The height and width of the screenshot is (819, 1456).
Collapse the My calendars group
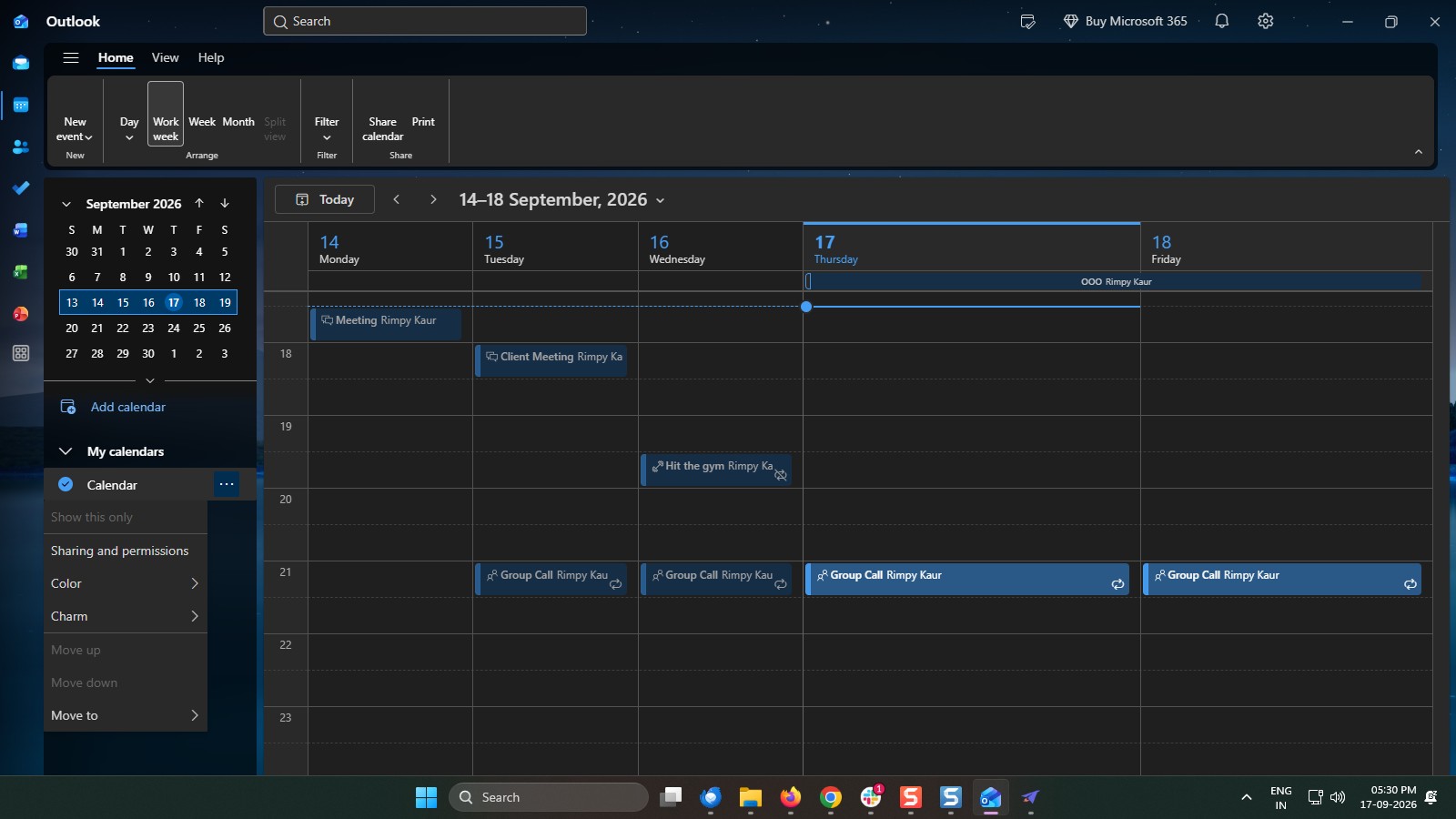[x=66, y=451]
